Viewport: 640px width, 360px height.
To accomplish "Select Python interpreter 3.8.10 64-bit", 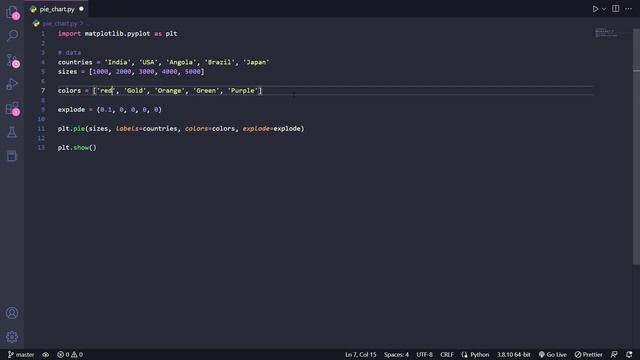I will pyautogui.click(x=513, y=355).
